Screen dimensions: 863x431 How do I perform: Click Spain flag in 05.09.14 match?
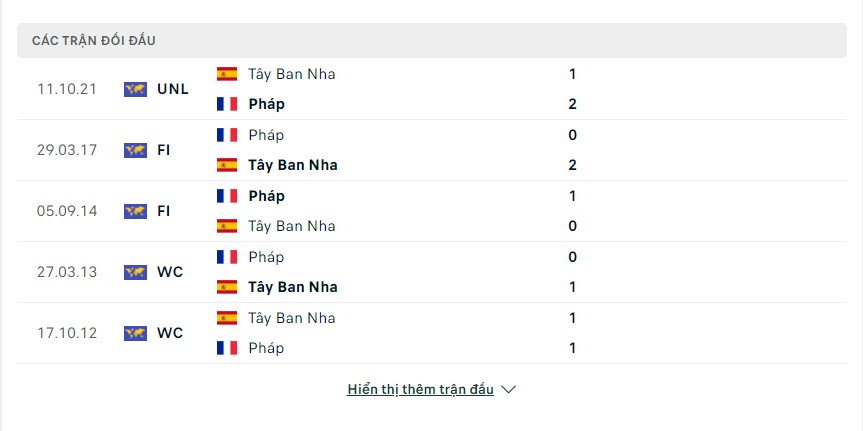point(227,226)
